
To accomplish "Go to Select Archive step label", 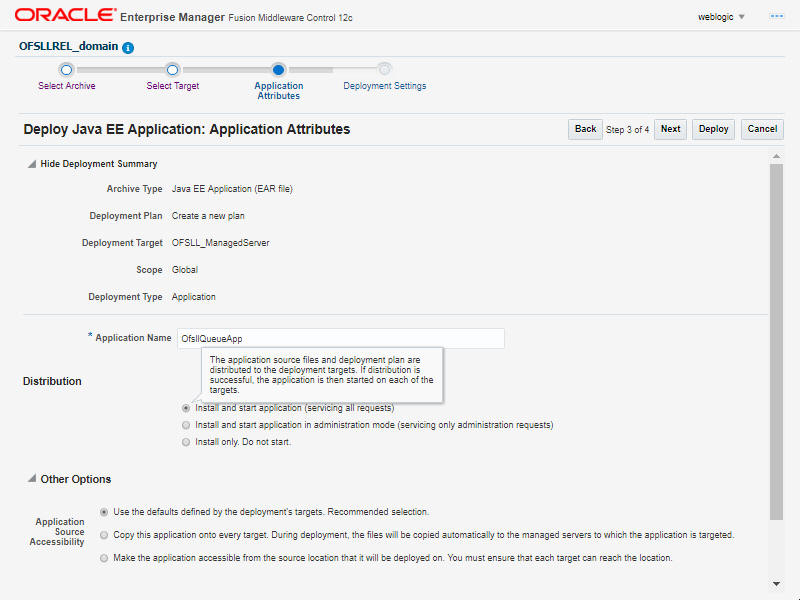I will click(x=67, y=86).
